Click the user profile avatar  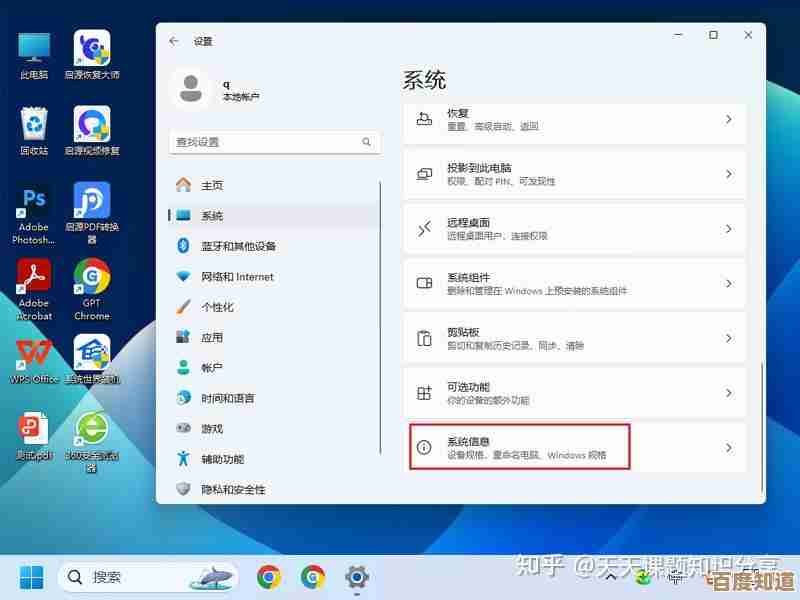[x=190, y=89]
